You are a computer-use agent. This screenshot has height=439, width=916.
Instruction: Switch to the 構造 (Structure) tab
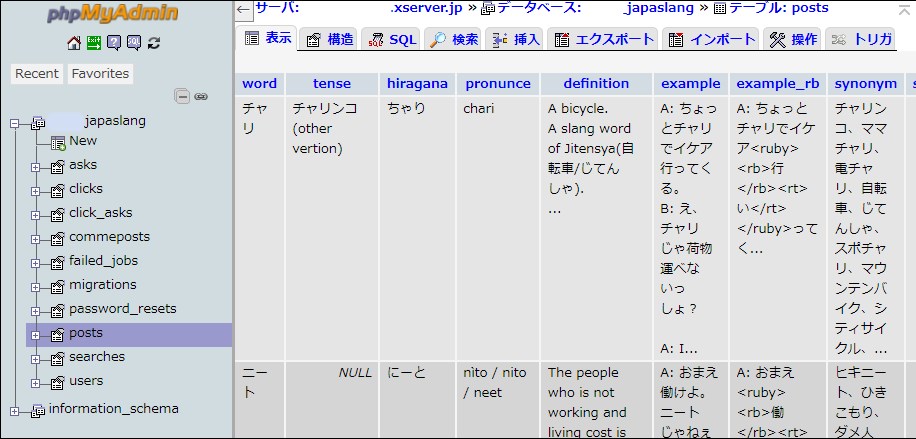[330, 39]
